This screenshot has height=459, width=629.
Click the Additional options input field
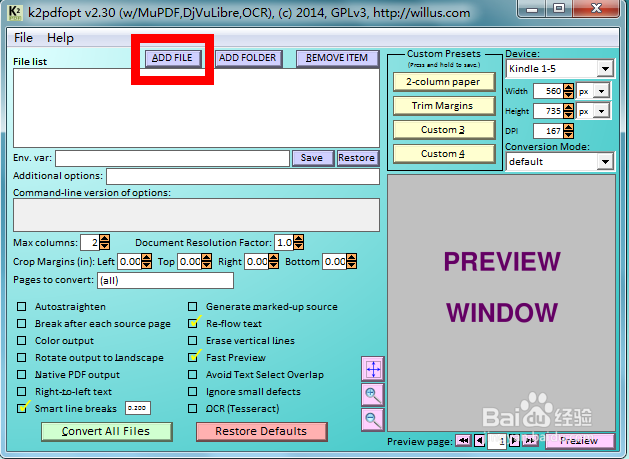tap(243, 176)
